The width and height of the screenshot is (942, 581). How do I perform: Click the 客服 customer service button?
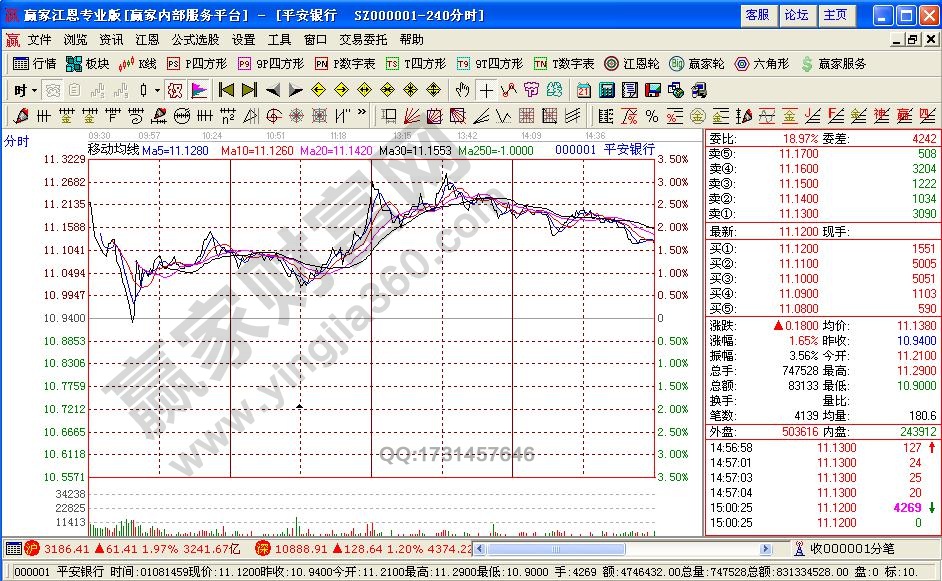(x=757, y=15)
